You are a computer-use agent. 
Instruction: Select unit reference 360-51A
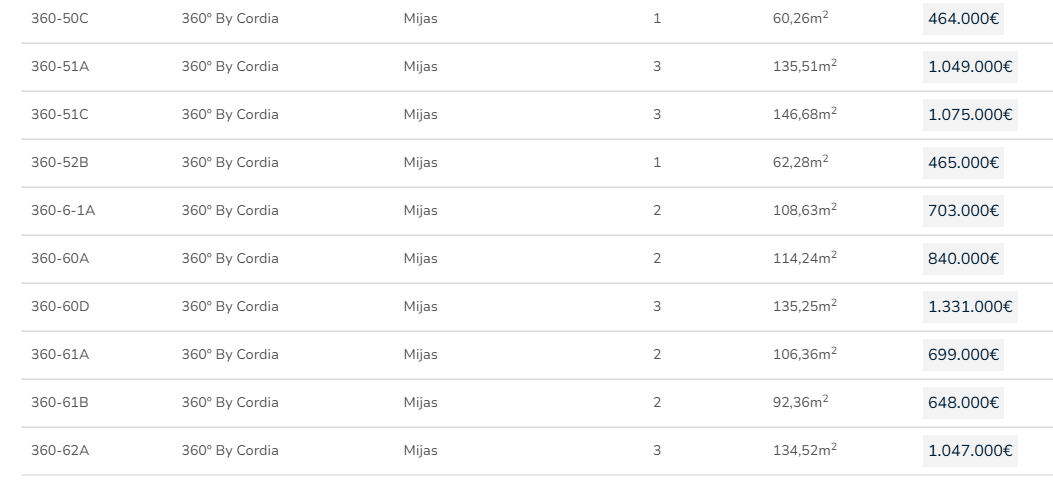[x=60, y=67]
